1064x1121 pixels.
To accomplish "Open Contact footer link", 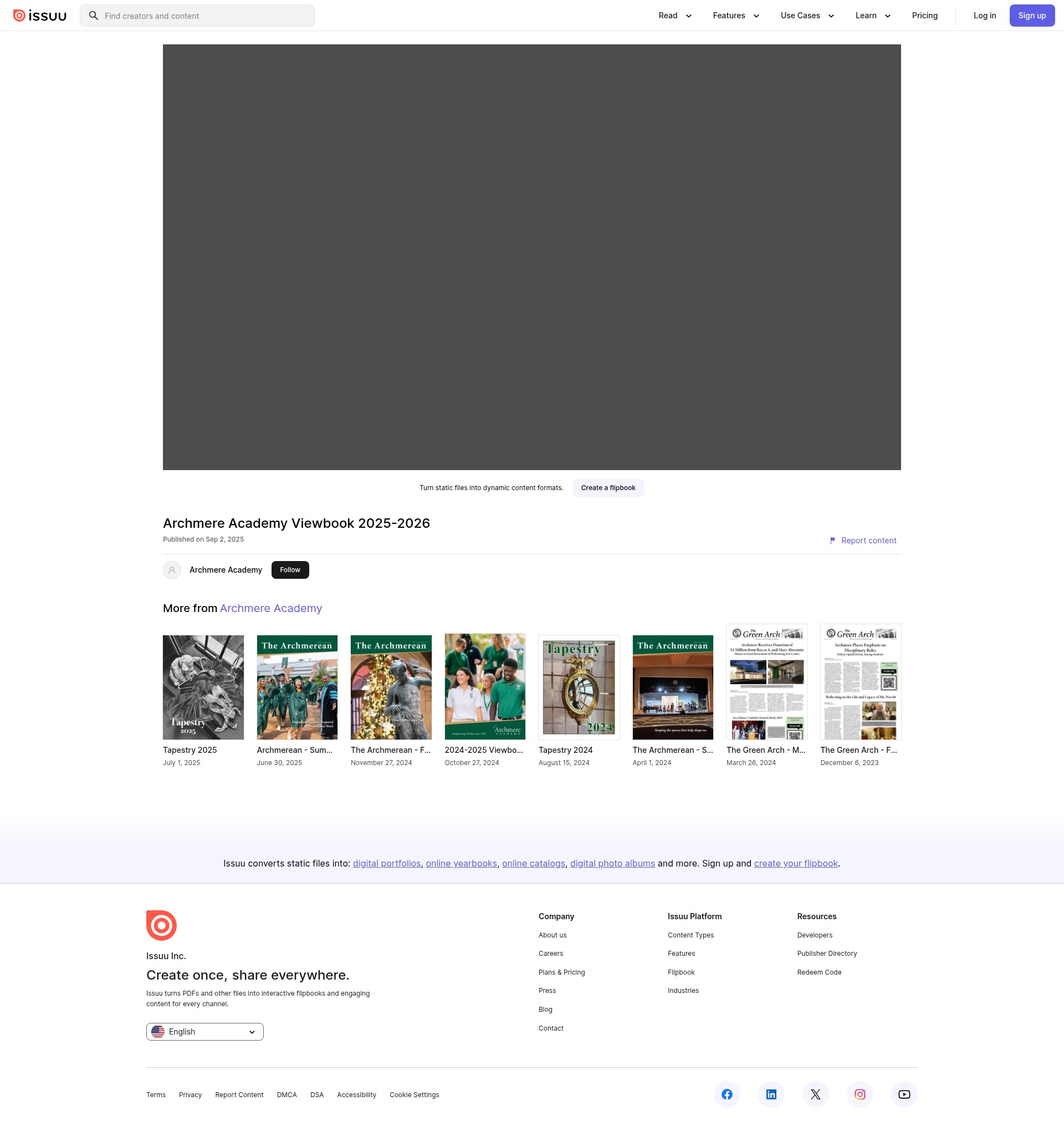I will coord(551,1028).
